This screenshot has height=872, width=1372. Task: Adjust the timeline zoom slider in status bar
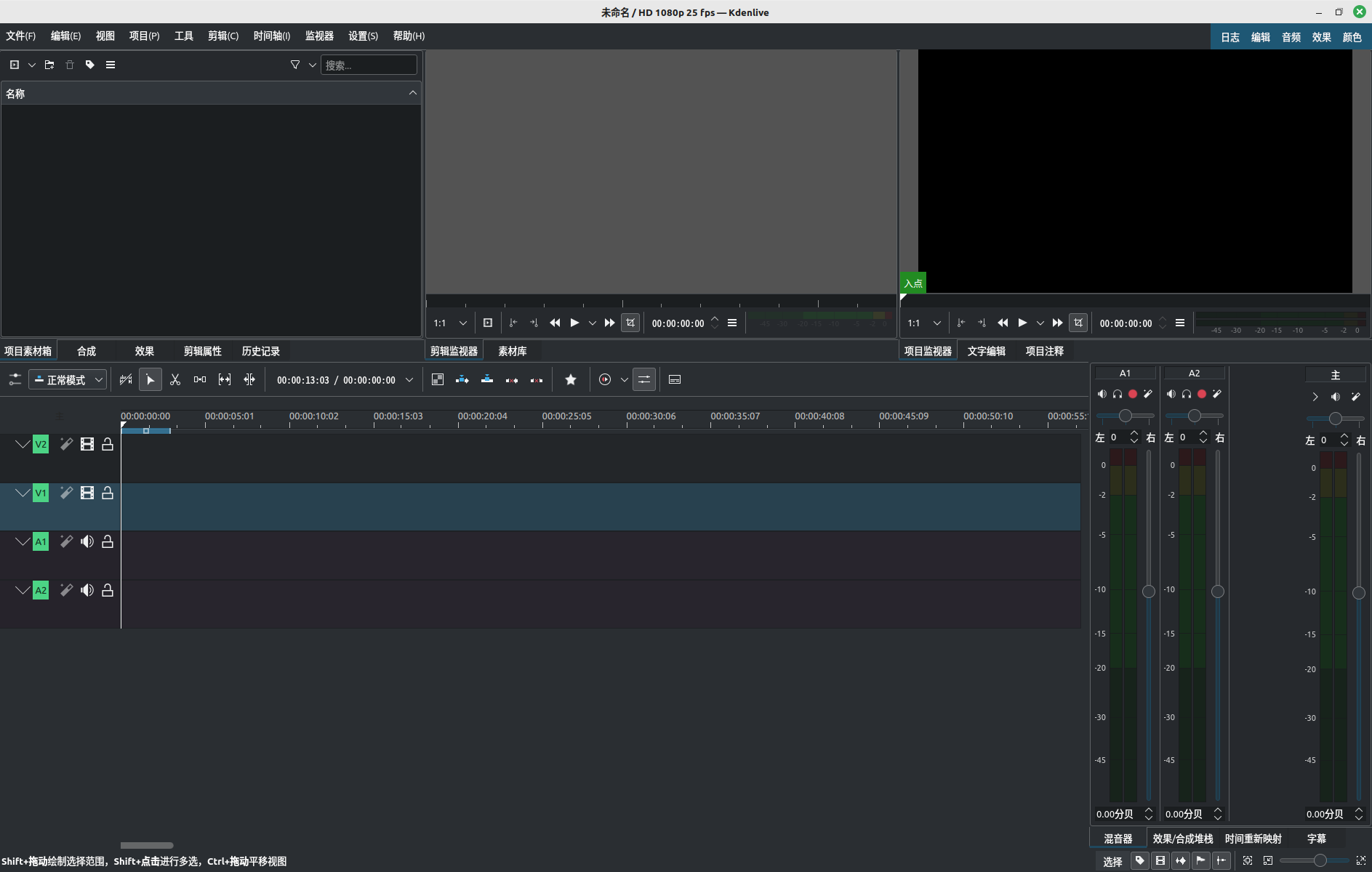coord(1316,860)
